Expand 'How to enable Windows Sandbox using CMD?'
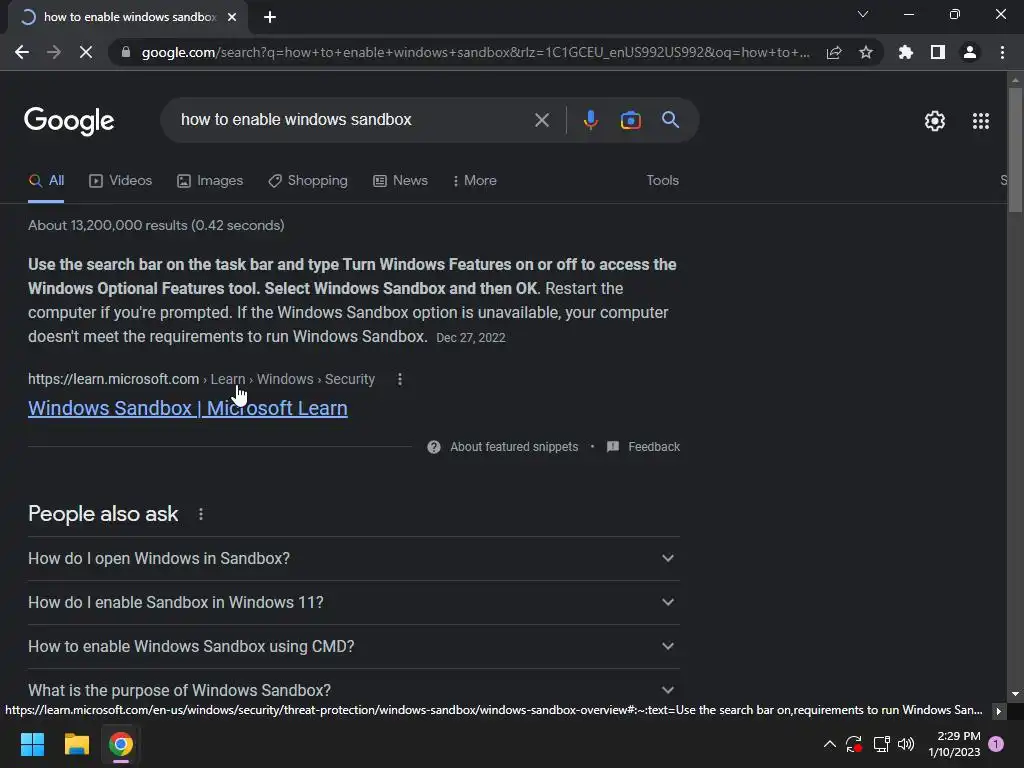The image size is (1024, 768). pos(354,647)
